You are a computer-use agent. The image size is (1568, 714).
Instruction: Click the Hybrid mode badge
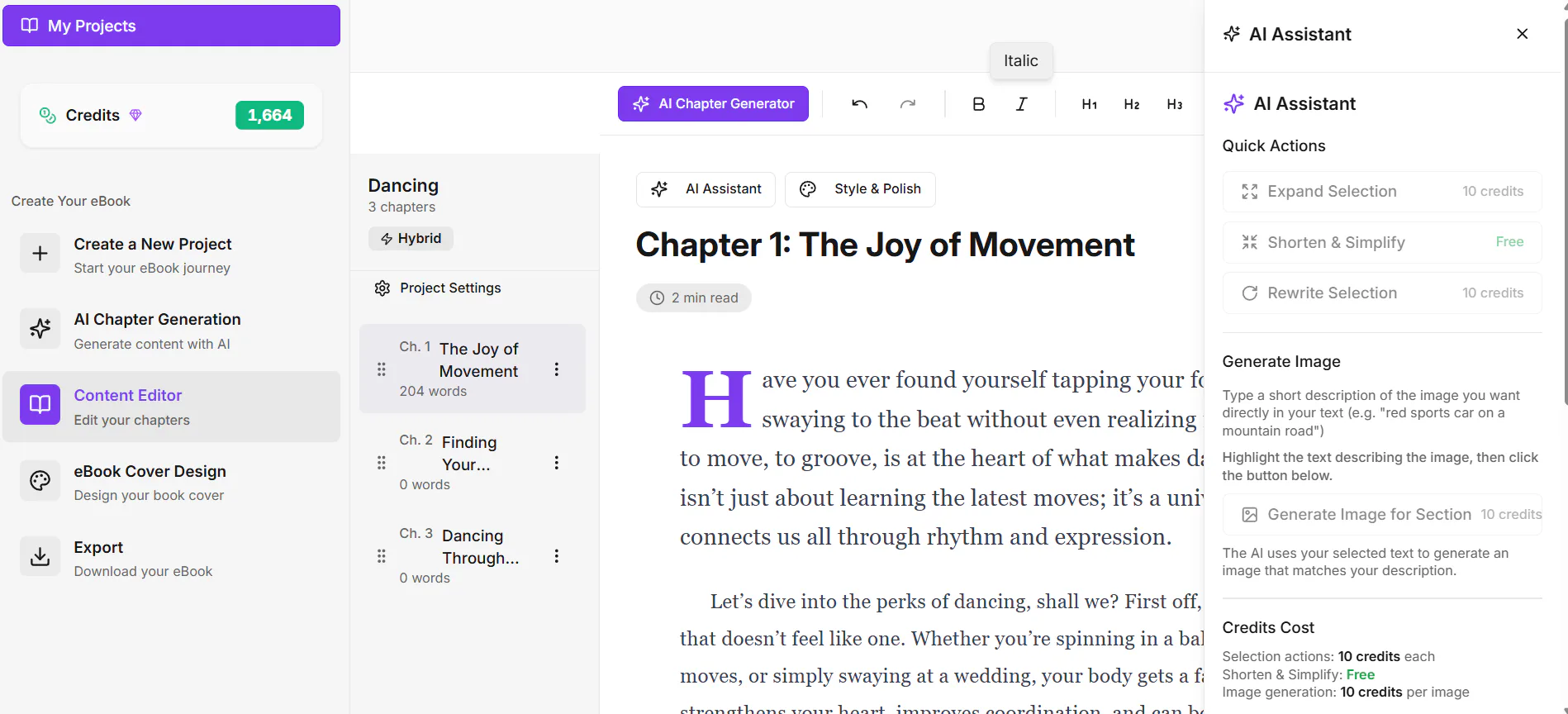tap(411, 238)
